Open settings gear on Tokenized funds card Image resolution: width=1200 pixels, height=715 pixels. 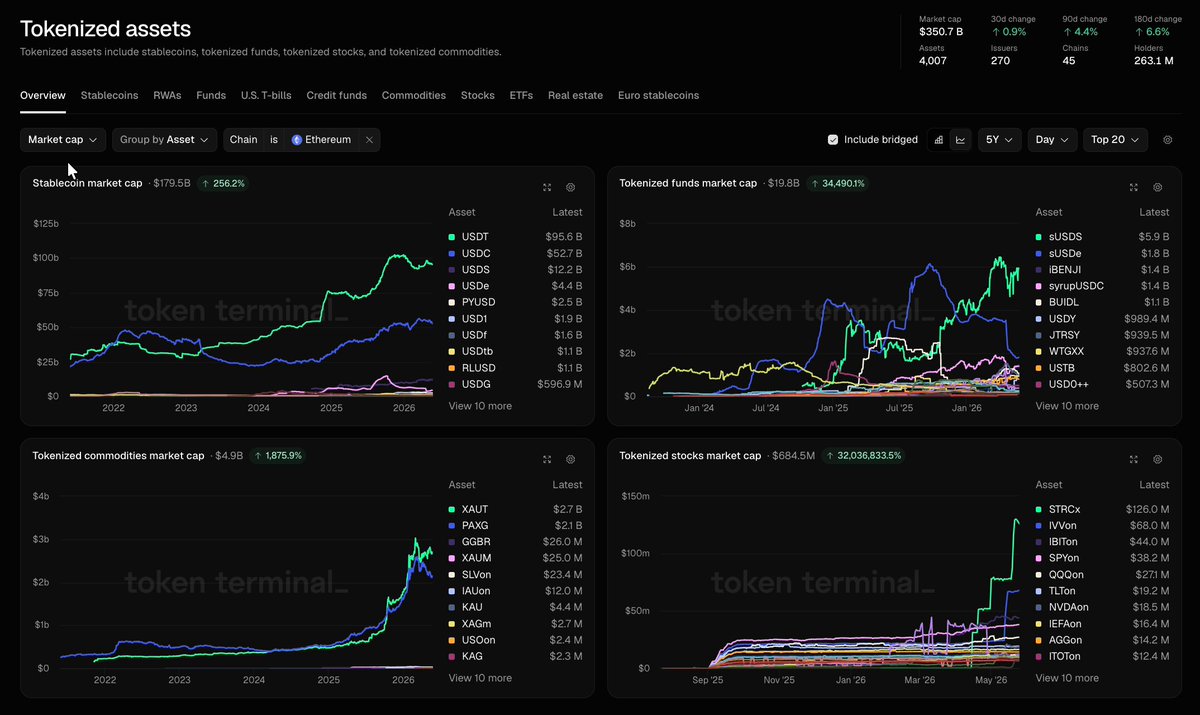pos(1158,187)
